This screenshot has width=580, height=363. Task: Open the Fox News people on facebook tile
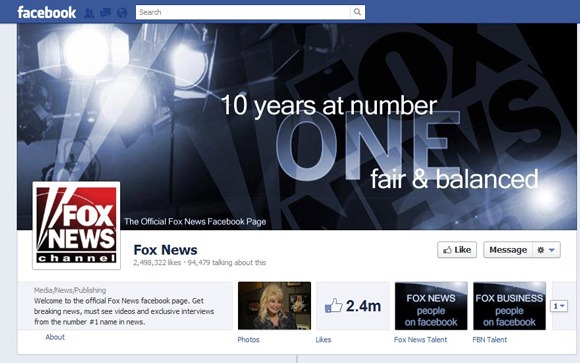(x=431, y=306)
